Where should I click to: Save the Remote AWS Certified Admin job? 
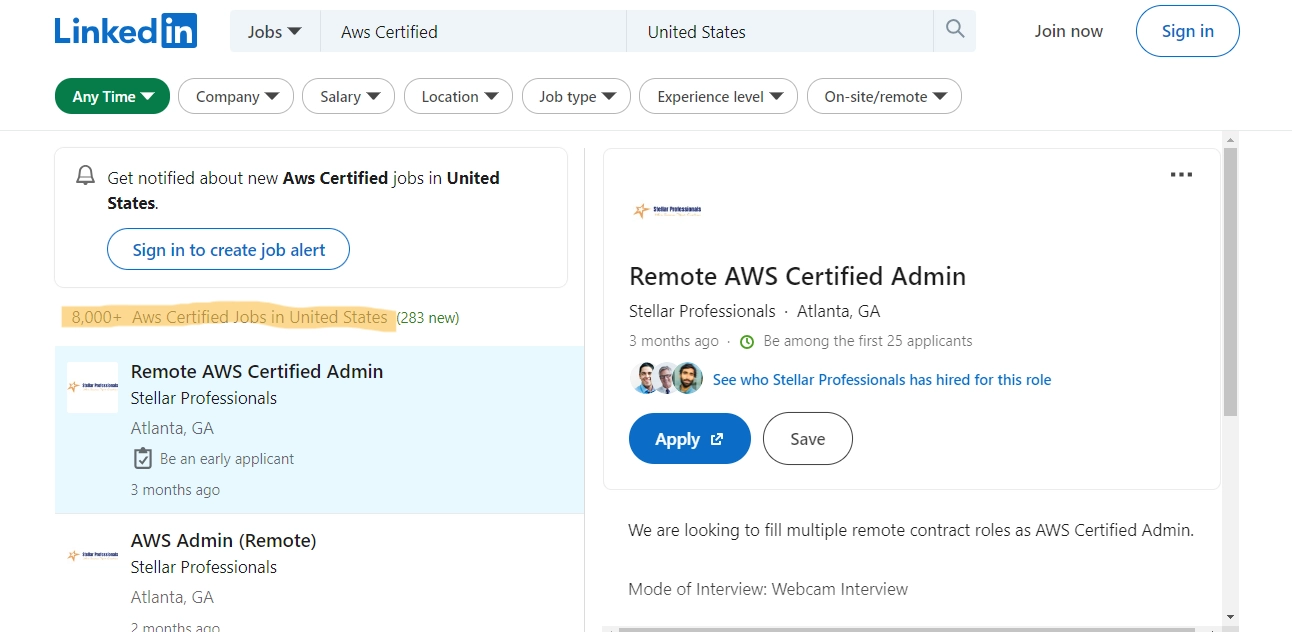(x=807, y=438)
